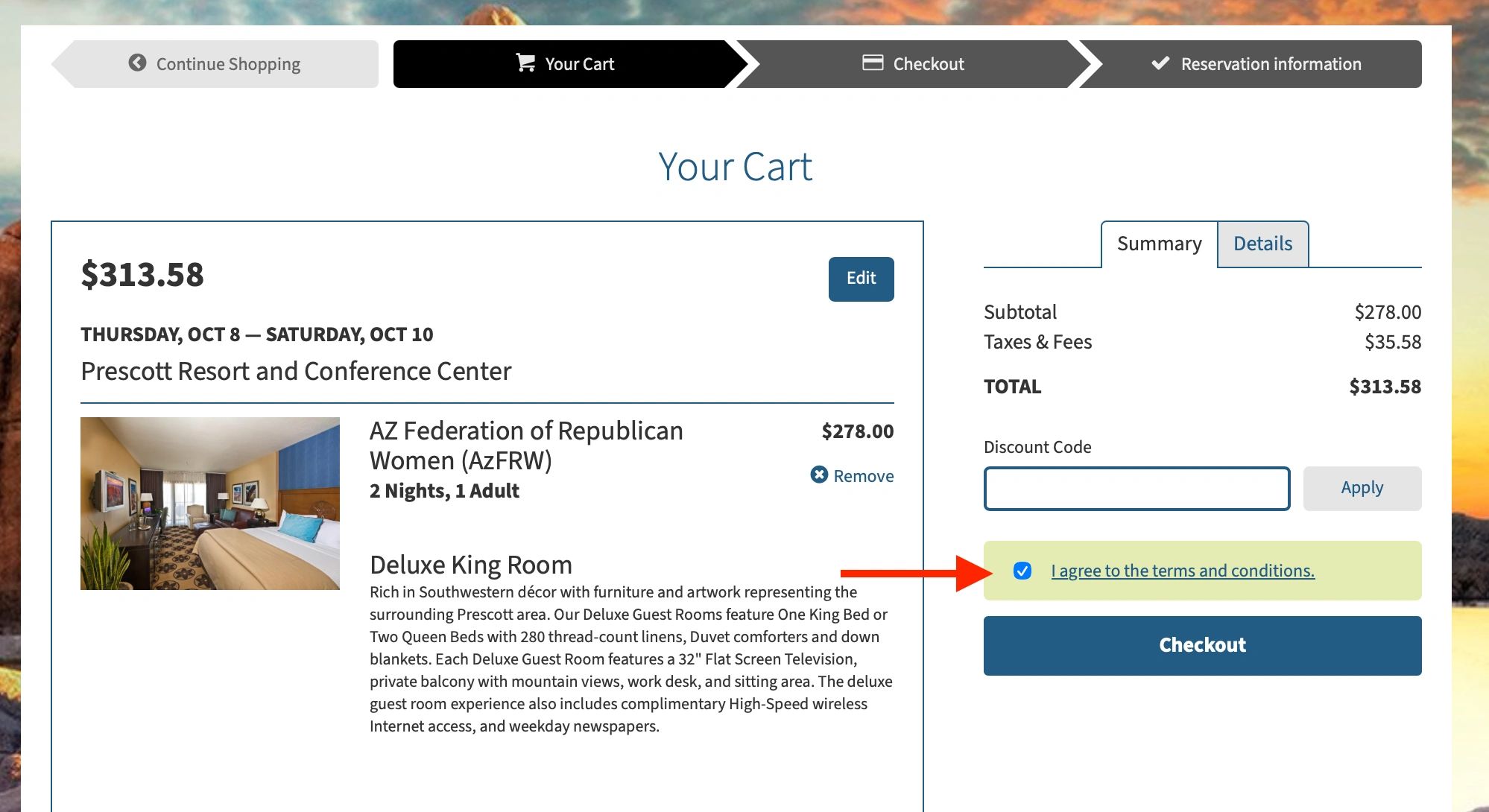Click the back arrow icon beside Continue Shopping
Image resolution: width=1489 pixels, height=812 pixels.
(137, 63)
